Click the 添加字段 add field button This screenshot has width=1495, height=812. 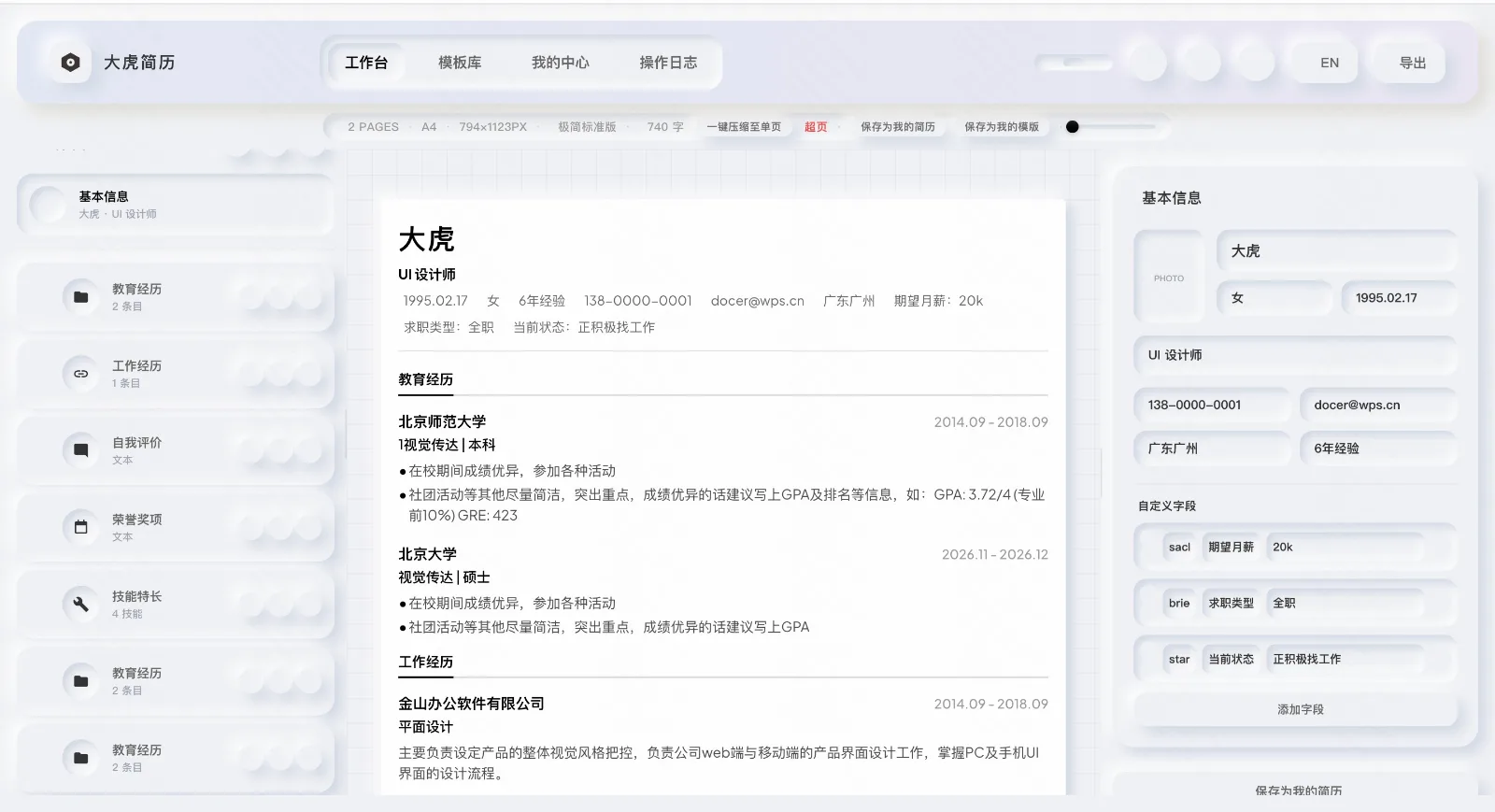1295,710
